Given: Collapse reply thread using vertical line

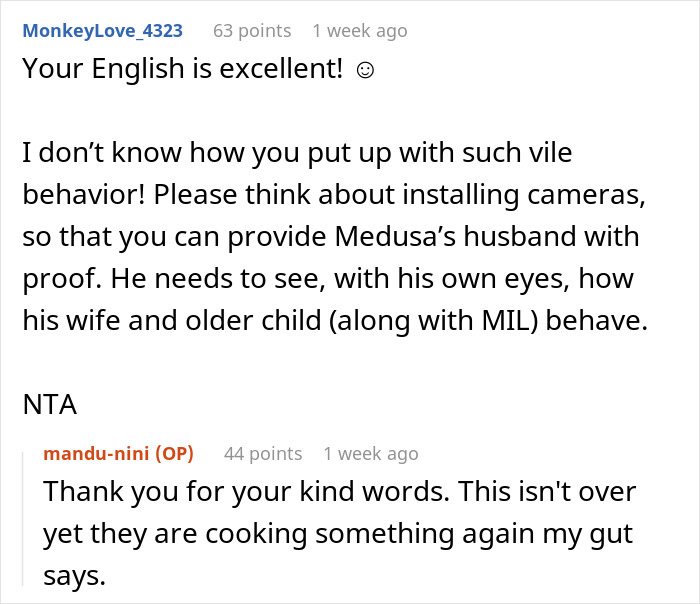Looking at the screenshot, I should click(25, 520).
